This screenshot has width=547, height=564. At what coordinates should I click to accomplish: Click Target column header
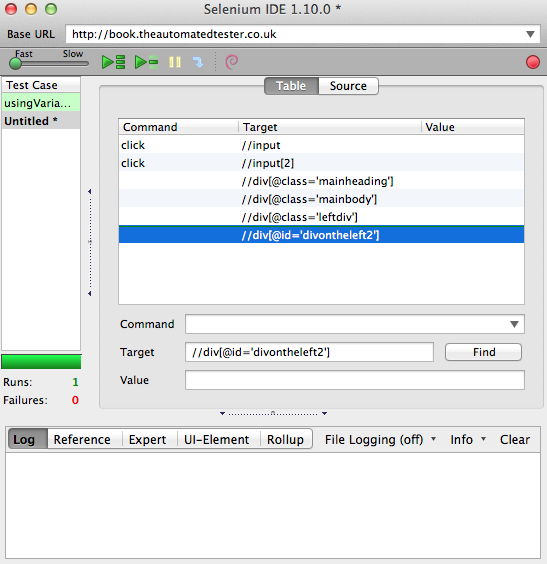pos(330,127)
